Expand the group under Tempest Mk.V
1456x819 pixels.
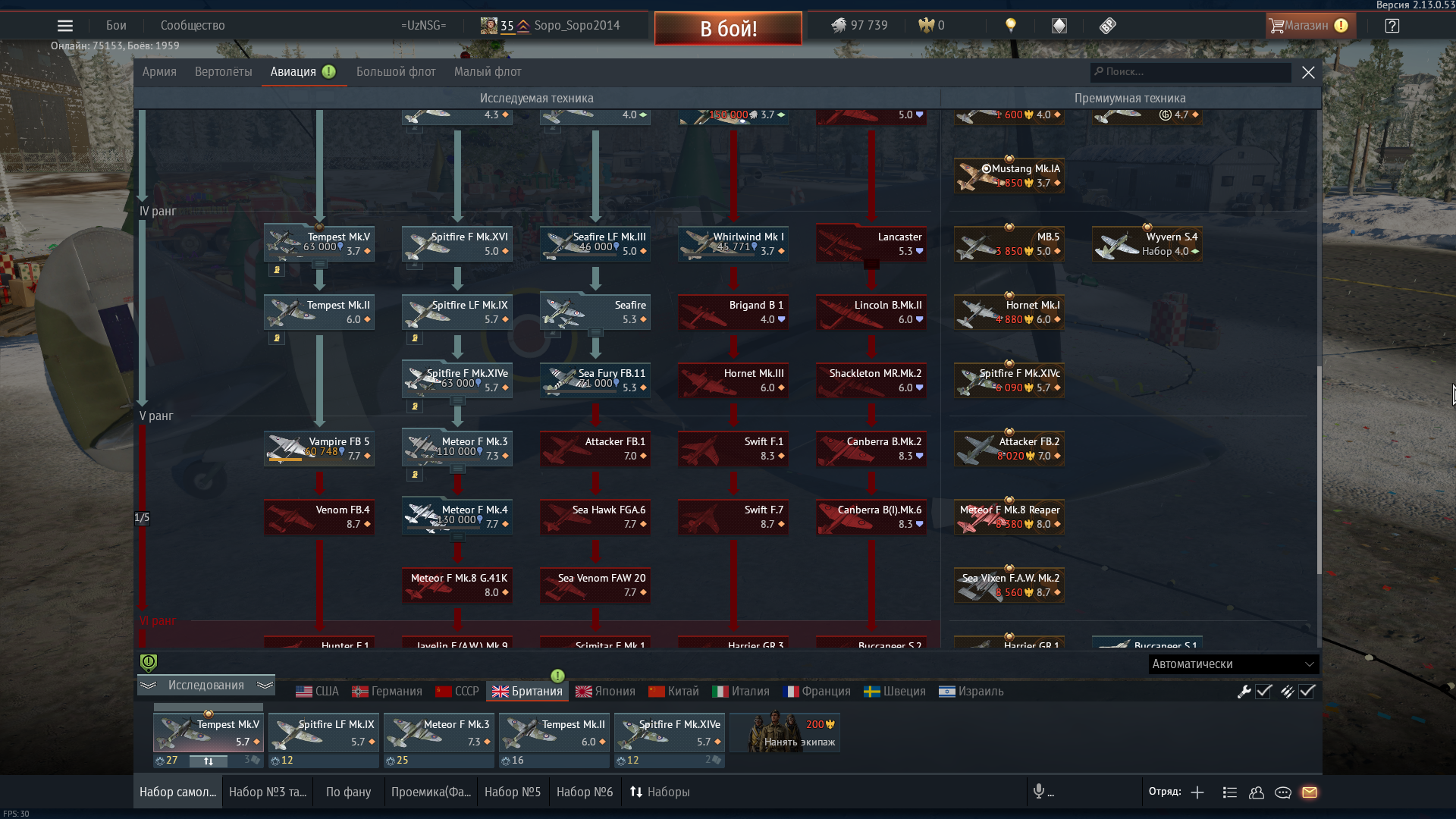coord(319,265)
